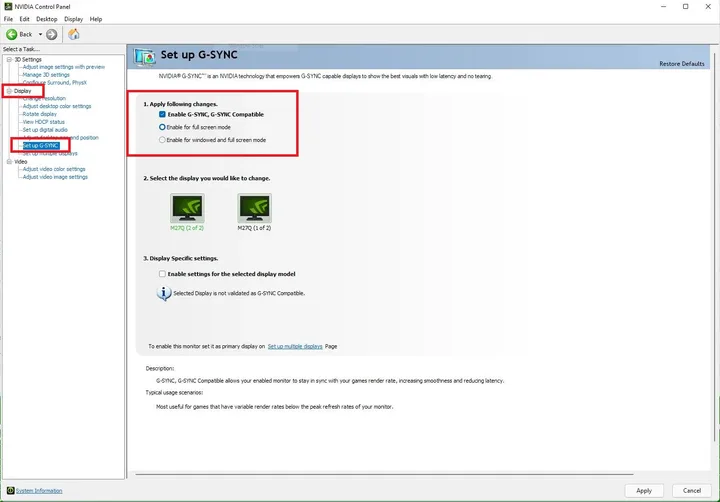This screenshot has height=502, width=720.
Task: Click the Restore Defaults link
Action: pos(683,64)
